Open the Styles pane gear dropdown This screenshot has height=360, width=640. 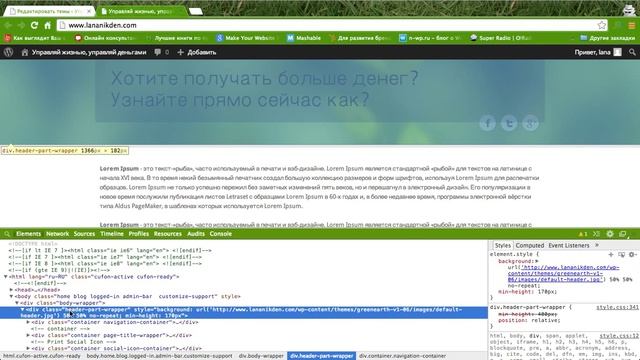point(632,254)
